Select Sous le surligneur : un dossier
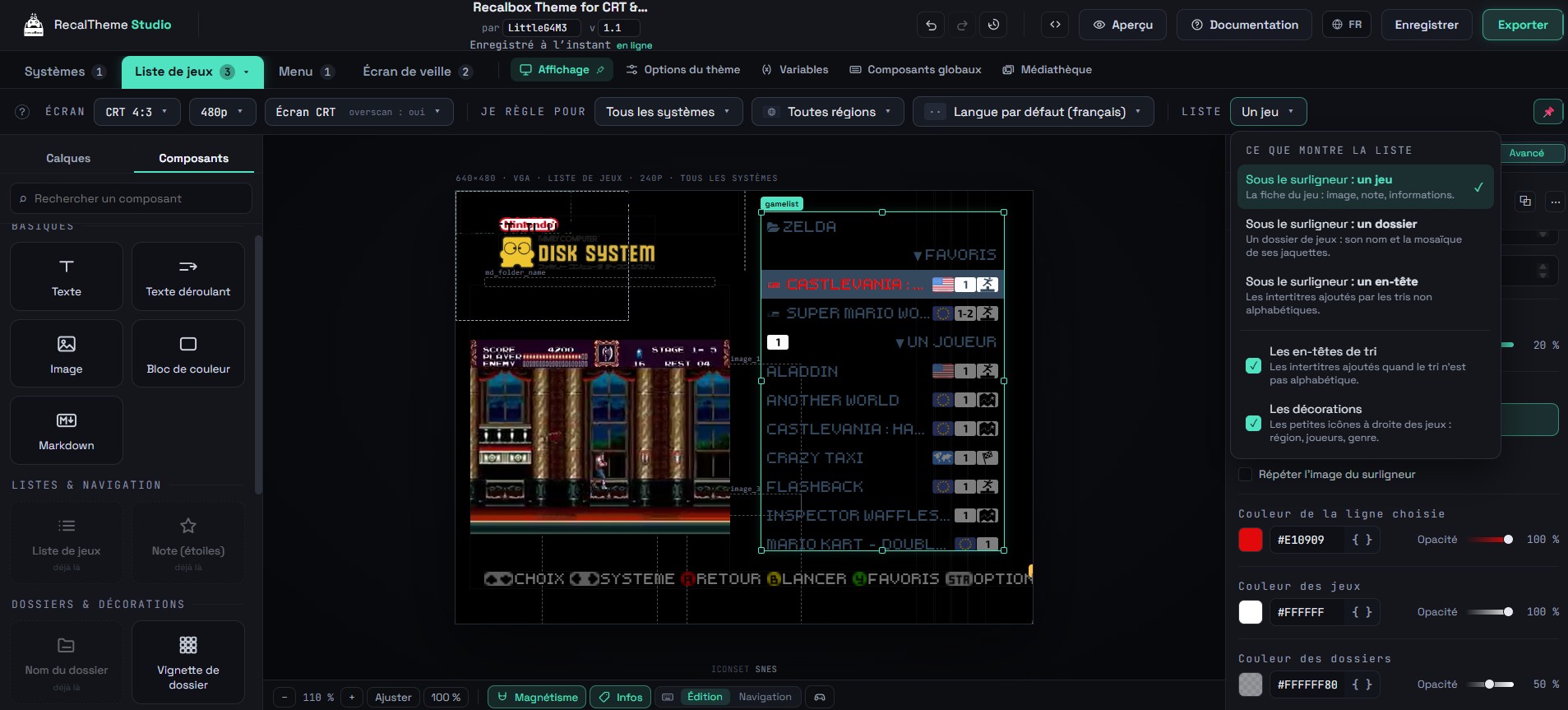1568x710 pixels. 1365,238
